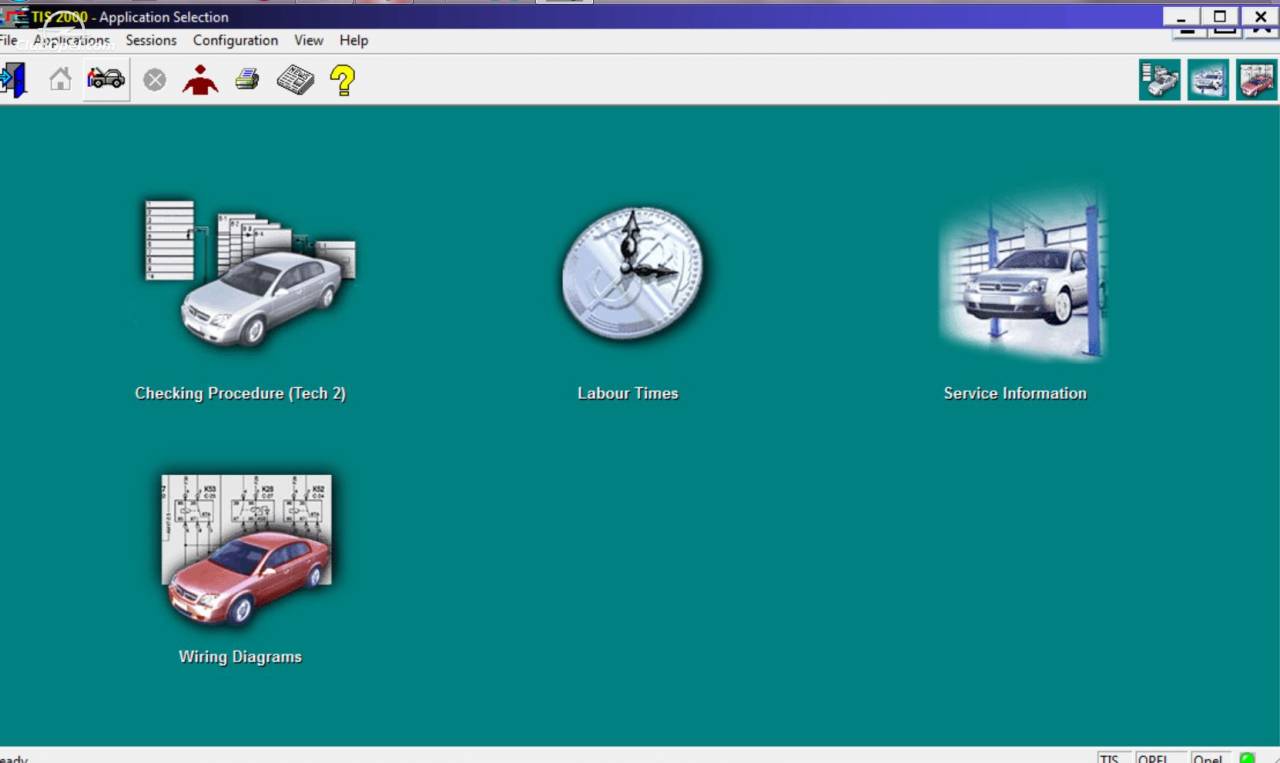Click the uppercase OPEL status bar field

1158,758
